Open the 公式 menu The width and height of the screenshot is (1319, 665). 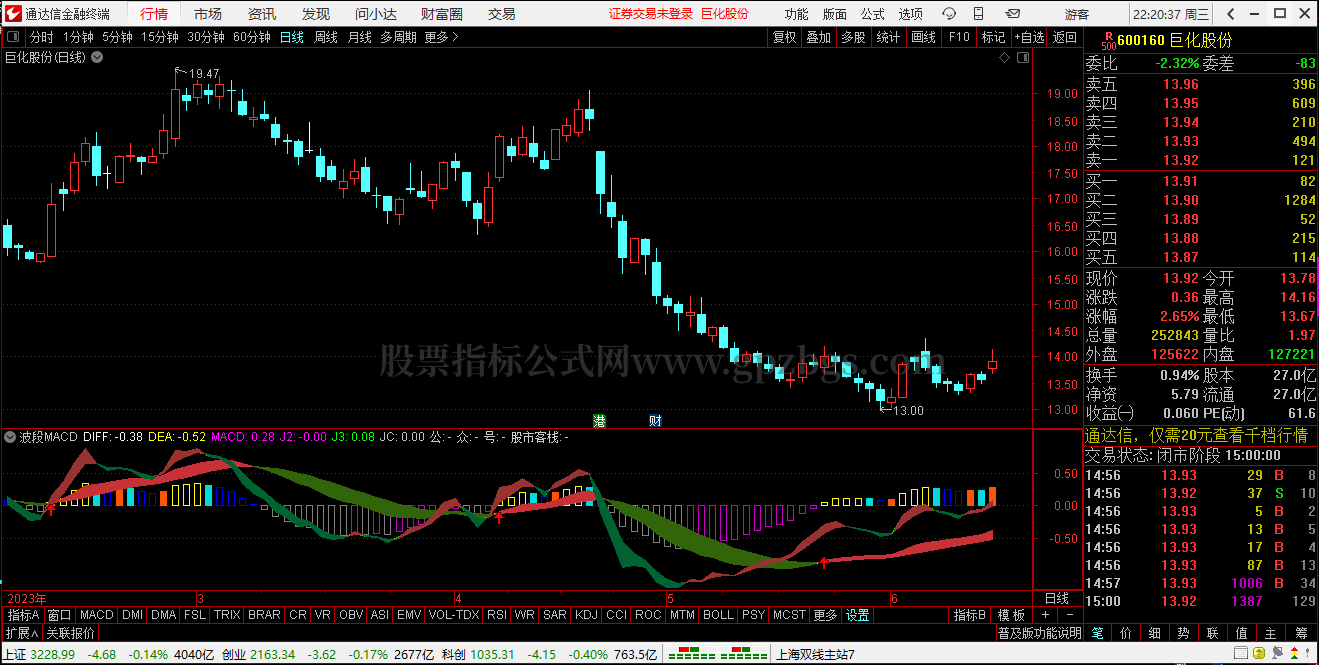tap(872, 14)
